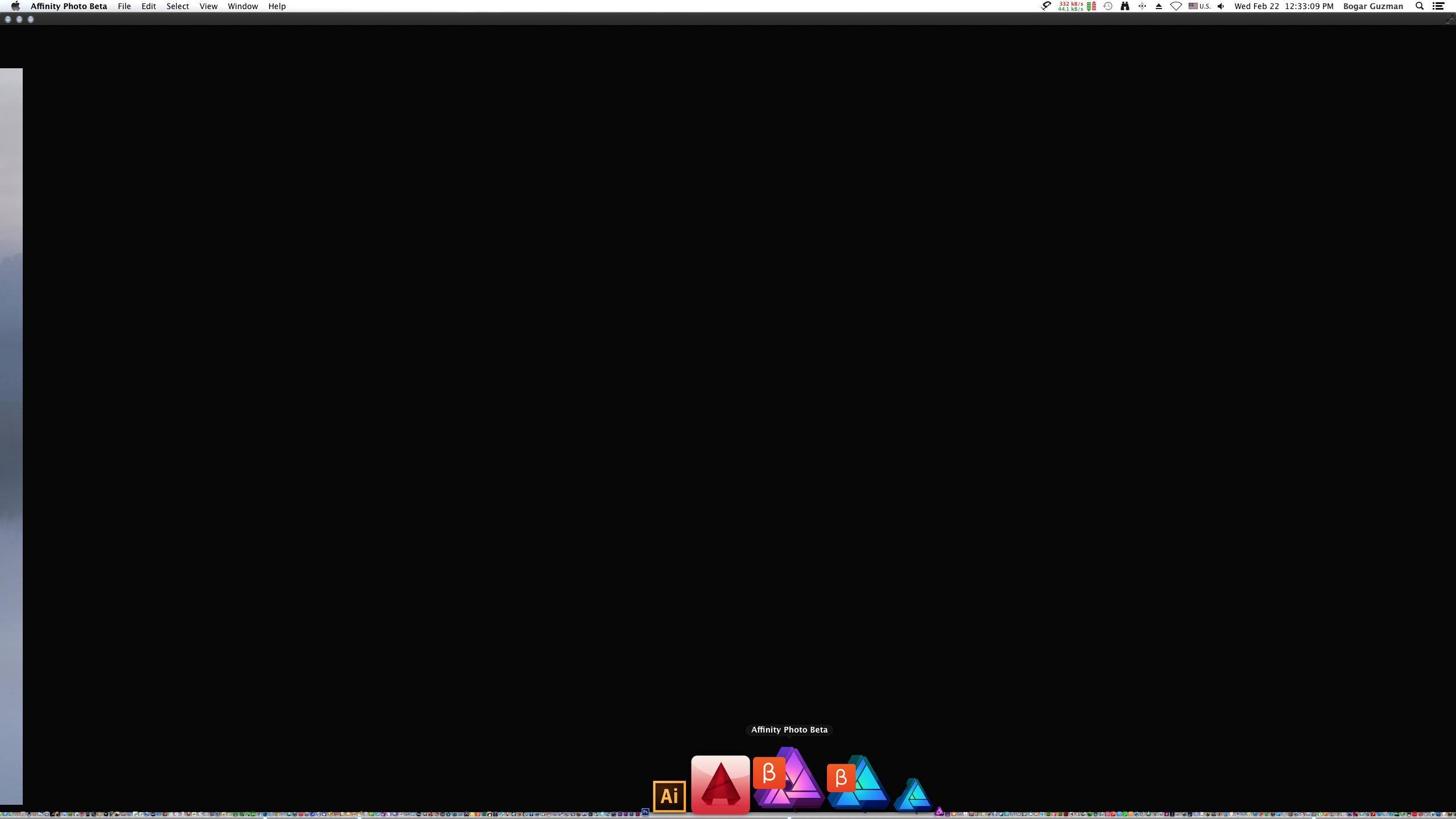Screen dimensions: 1456x819
Task: Launch AutoCAD from the Dock
Action: click(720, 785)
